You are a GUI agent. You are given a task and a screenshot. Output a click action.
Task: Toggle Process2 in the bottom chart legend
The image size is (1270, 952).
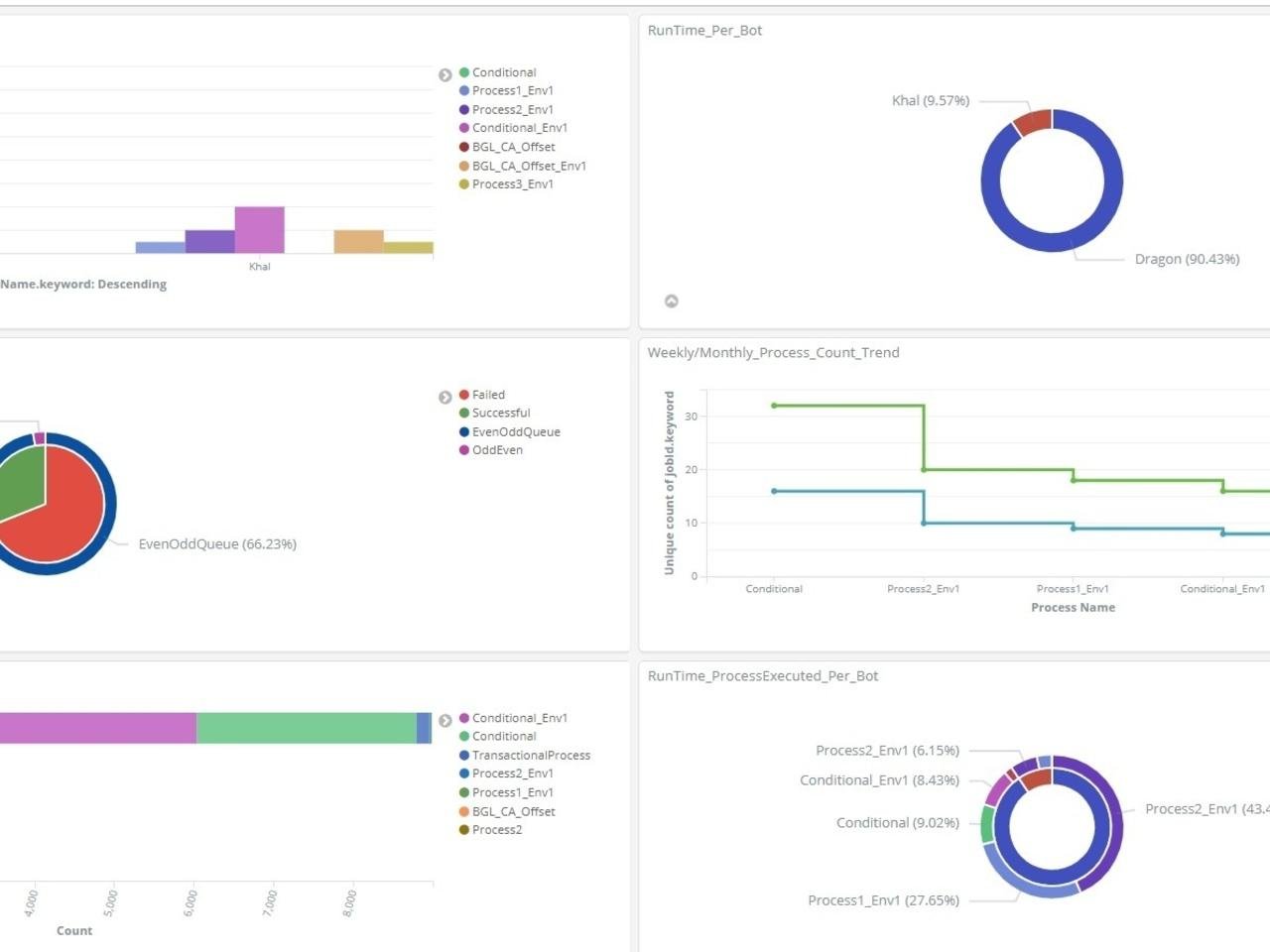(498, 829)
